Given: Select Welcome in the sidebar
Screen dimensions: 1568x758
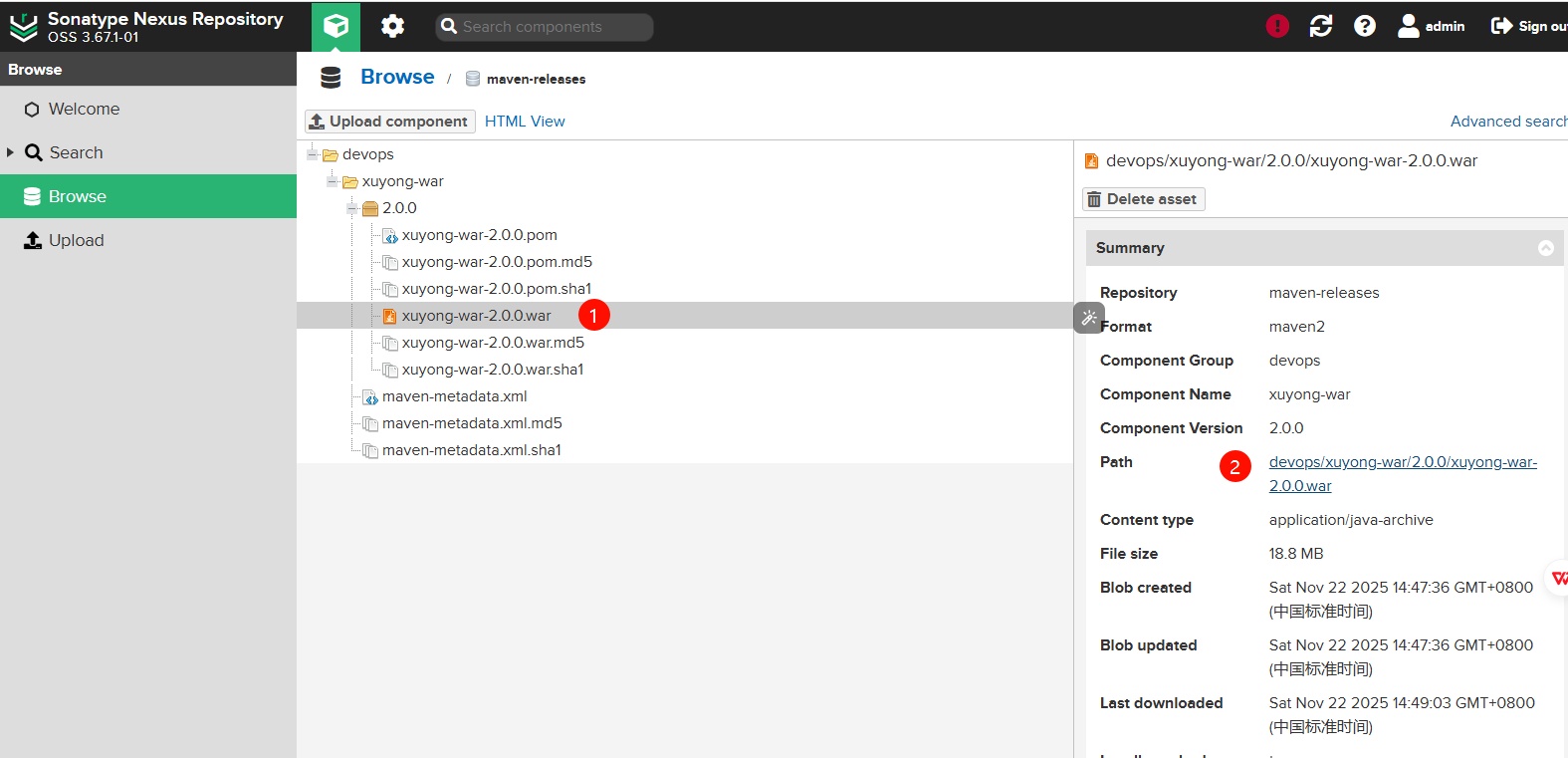Looking at the screenshot, I should coord(84,110).
